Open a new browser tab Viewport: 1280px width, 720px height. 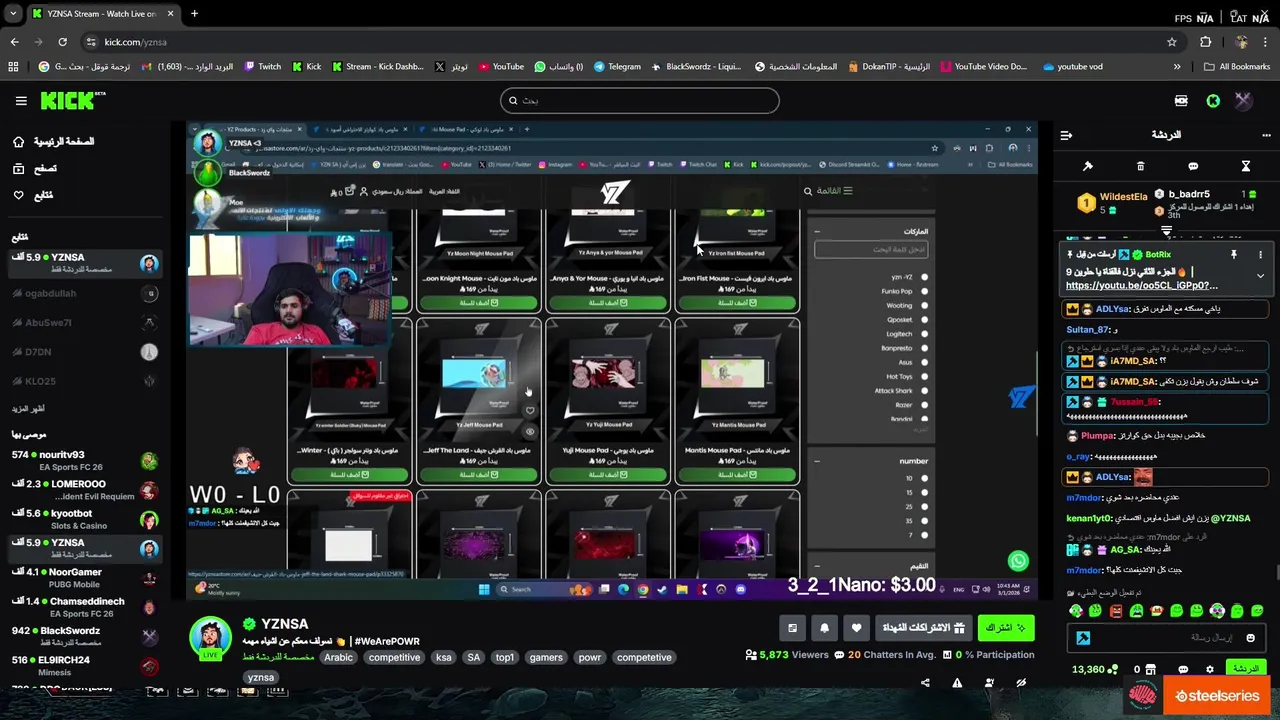click(x=194, y=14)
